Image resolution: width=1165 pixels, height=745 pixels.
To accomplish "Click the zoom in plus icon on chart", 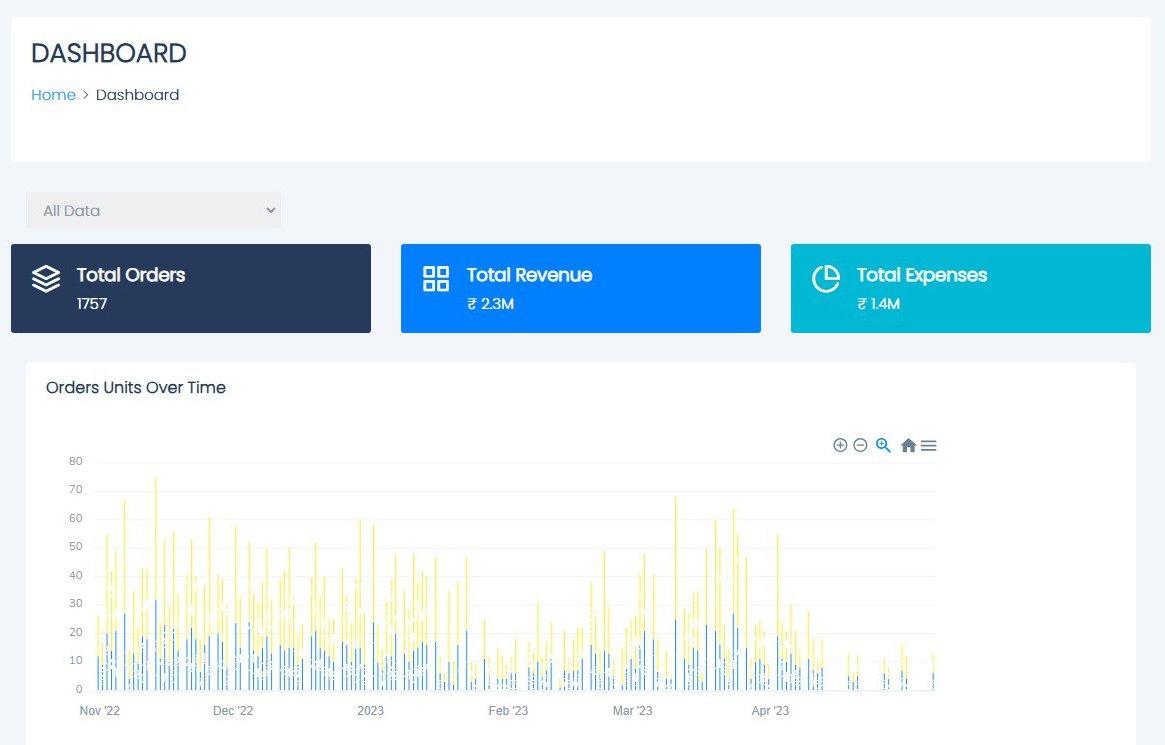I will pos(840,445).
